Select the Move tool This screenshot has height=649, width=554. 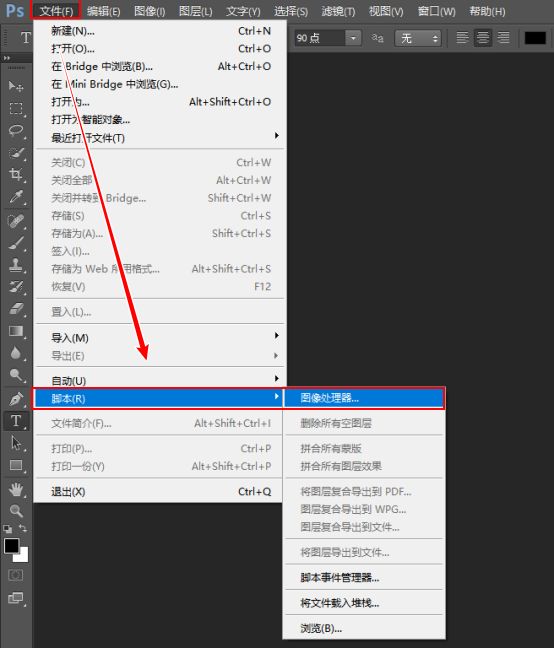tap(16, 86)
